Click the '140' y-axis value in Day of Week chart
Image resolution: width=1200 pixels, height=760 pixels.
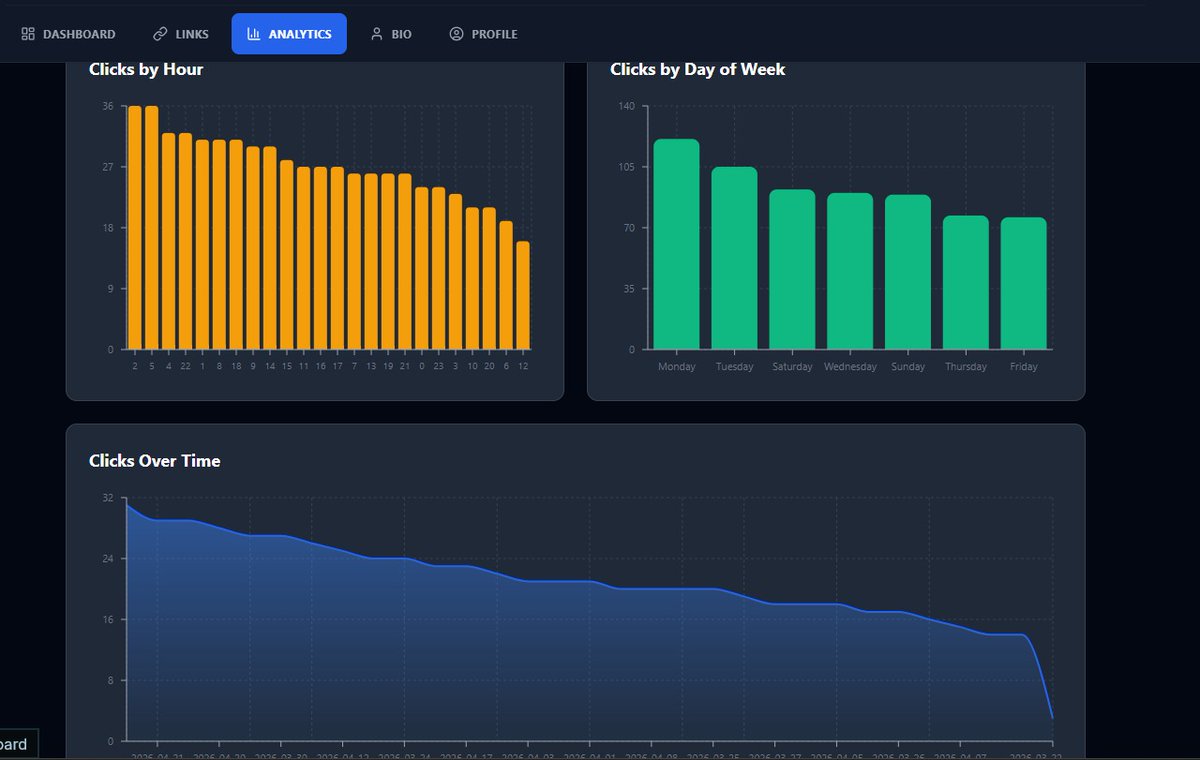626,106
